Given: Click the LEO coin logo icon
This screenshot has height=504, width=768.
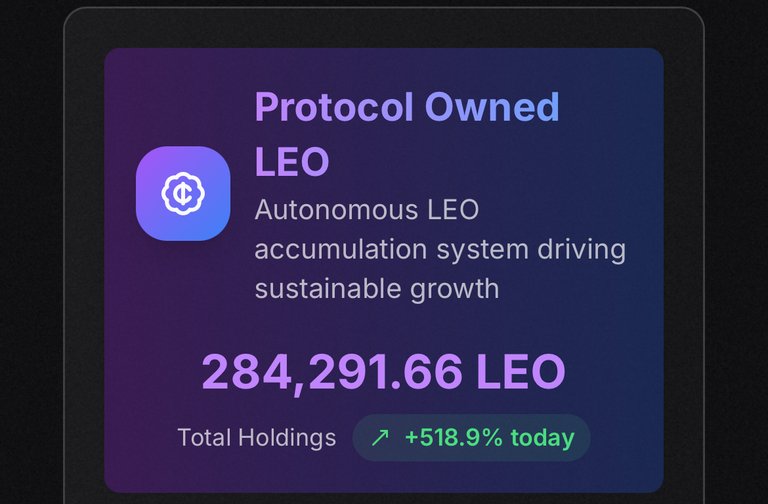Looking at the screenshot, I should (x=183, y=193).
